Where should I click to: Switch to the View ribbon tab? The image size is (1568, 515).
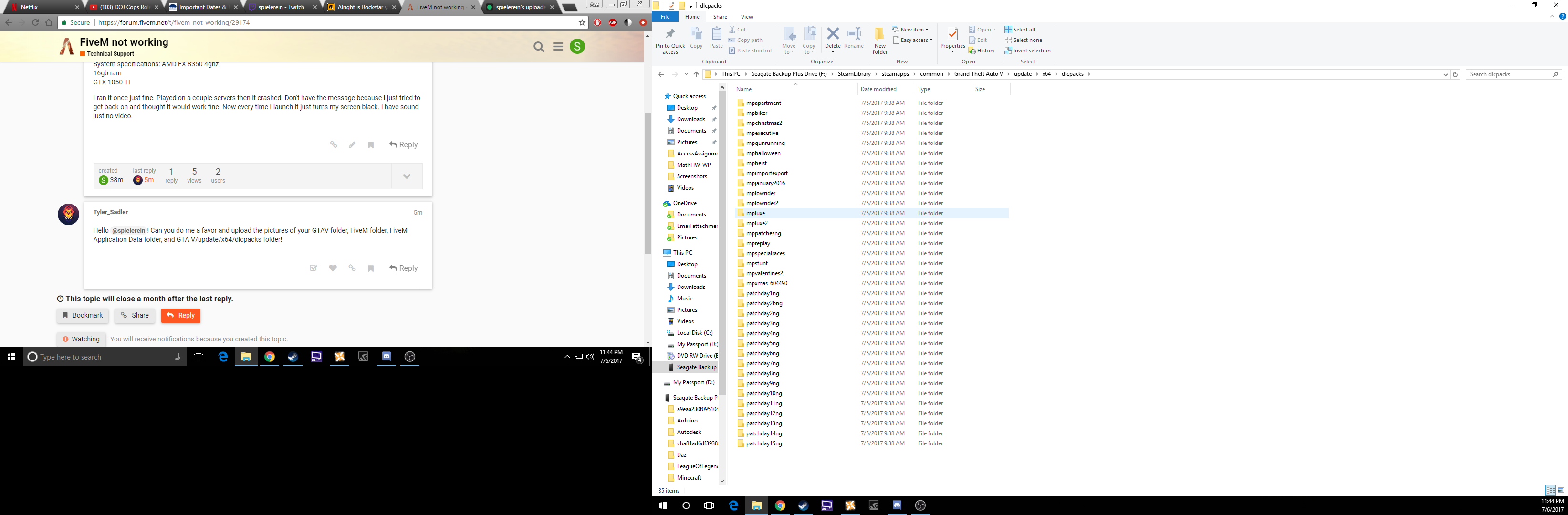tap(747, 16)
